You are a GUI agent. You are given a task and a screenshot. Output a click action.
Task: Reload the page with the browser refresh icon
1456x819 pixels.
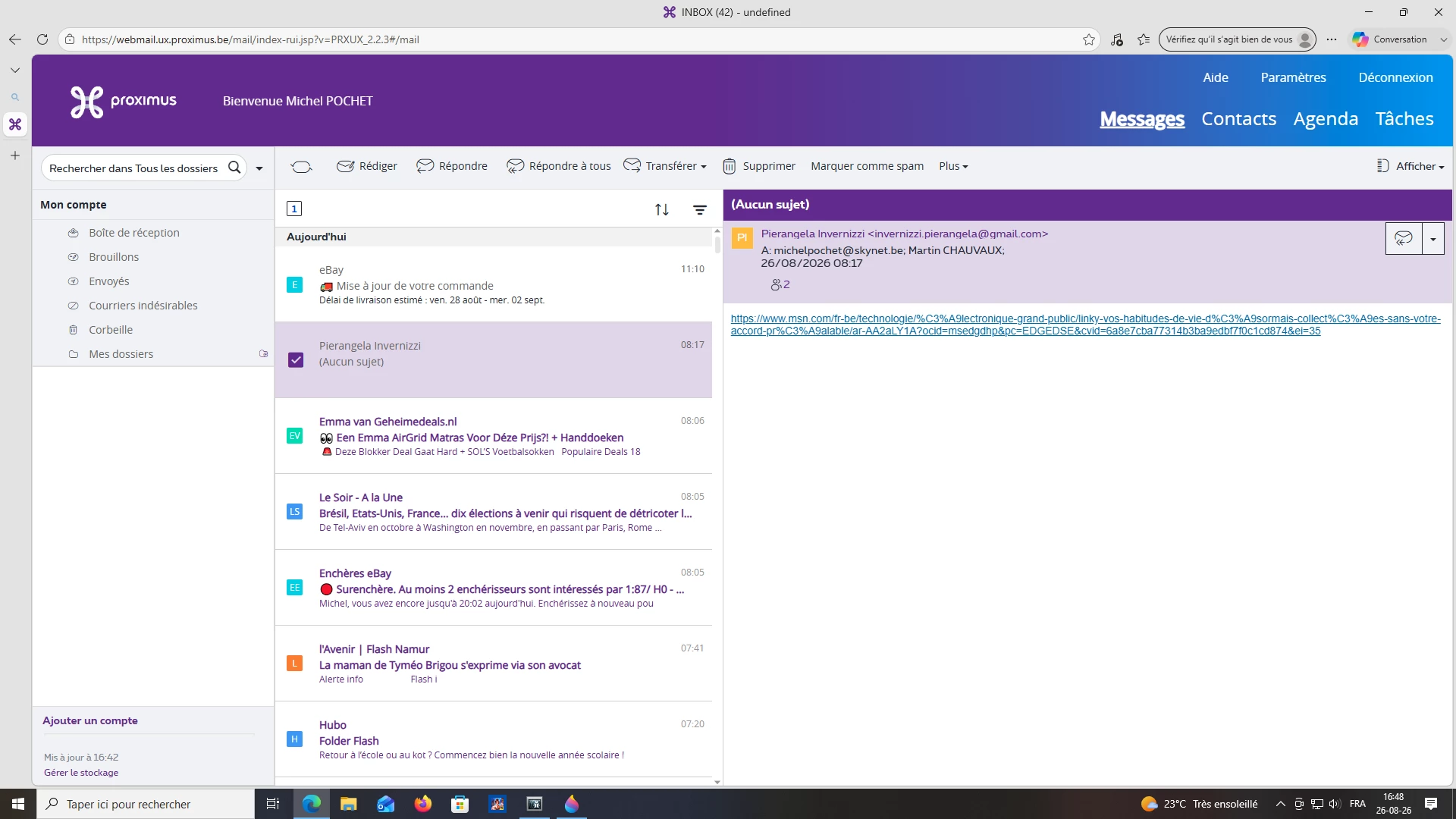click(42, 39)
